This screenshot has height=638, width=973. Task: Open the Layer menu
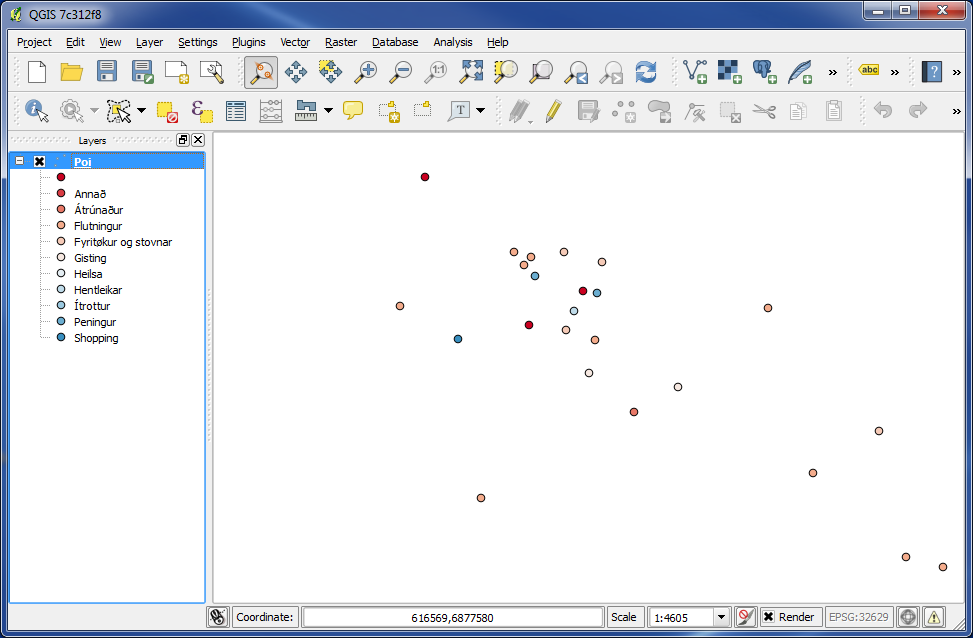tap(149, 42)
